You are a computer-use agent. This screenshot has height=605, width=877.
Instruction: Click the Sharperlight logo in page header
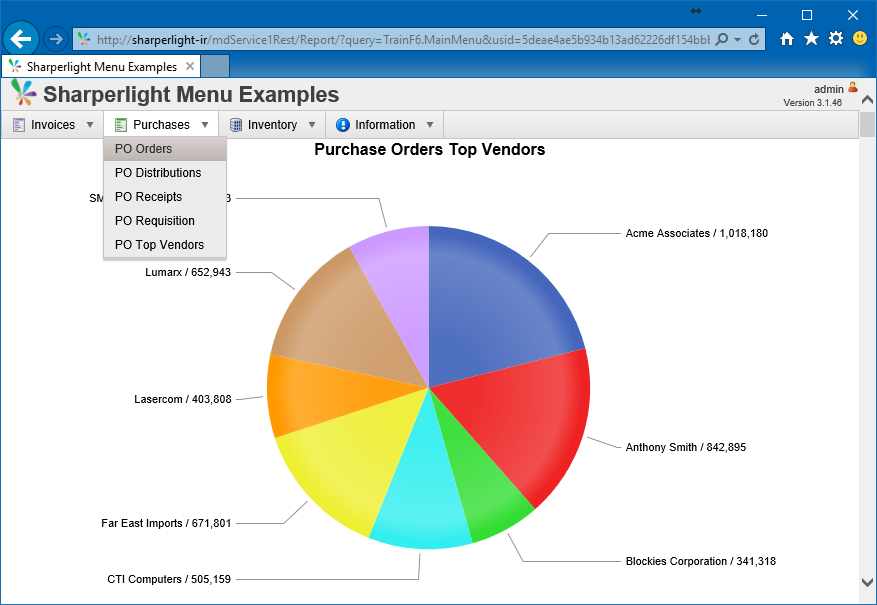click(x=23, y=93)
